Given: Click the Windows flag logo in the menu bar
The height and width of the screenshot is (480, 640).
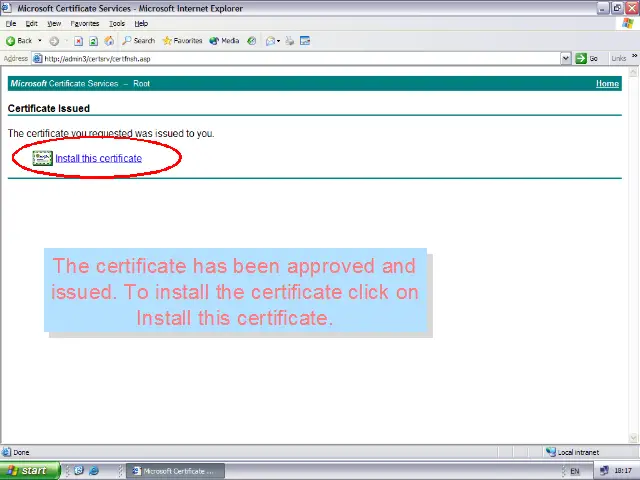Looking at the screenshot, I should click(x=628, y=23).
